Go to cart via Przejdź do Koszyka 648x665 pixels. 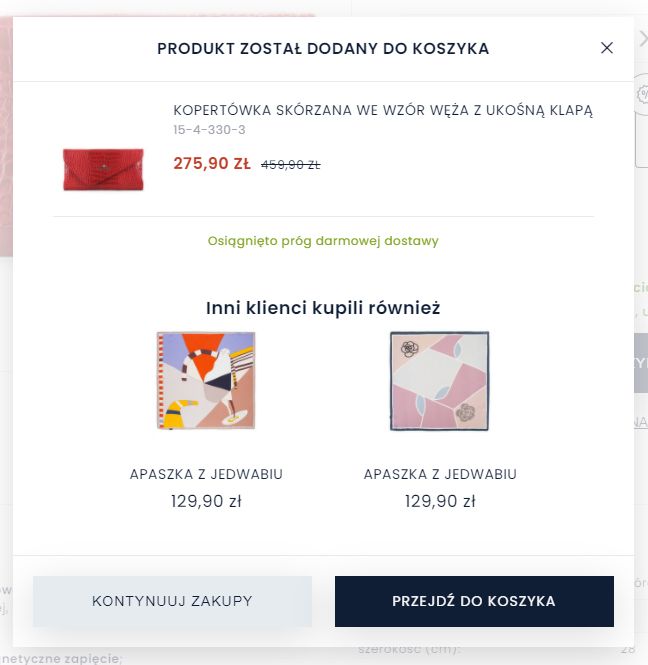coord(474,601)
